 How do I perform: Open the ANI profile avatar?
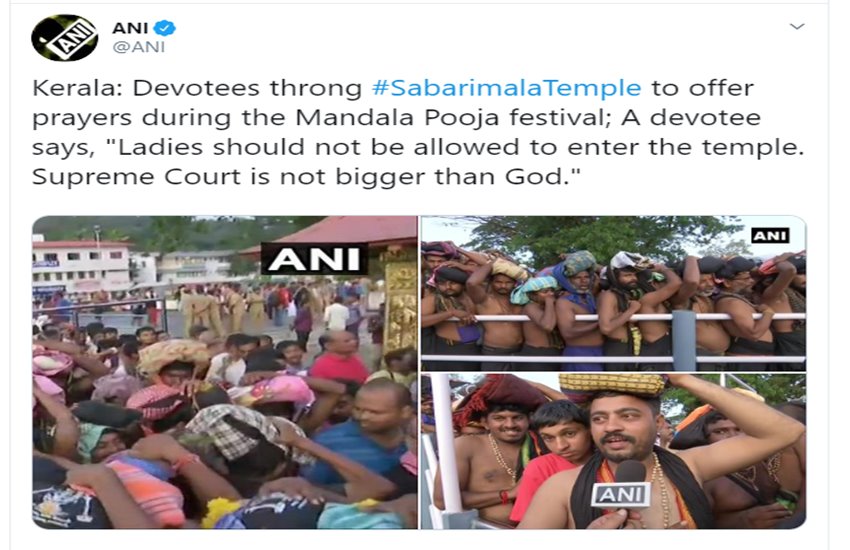click(x=65, y=37)
